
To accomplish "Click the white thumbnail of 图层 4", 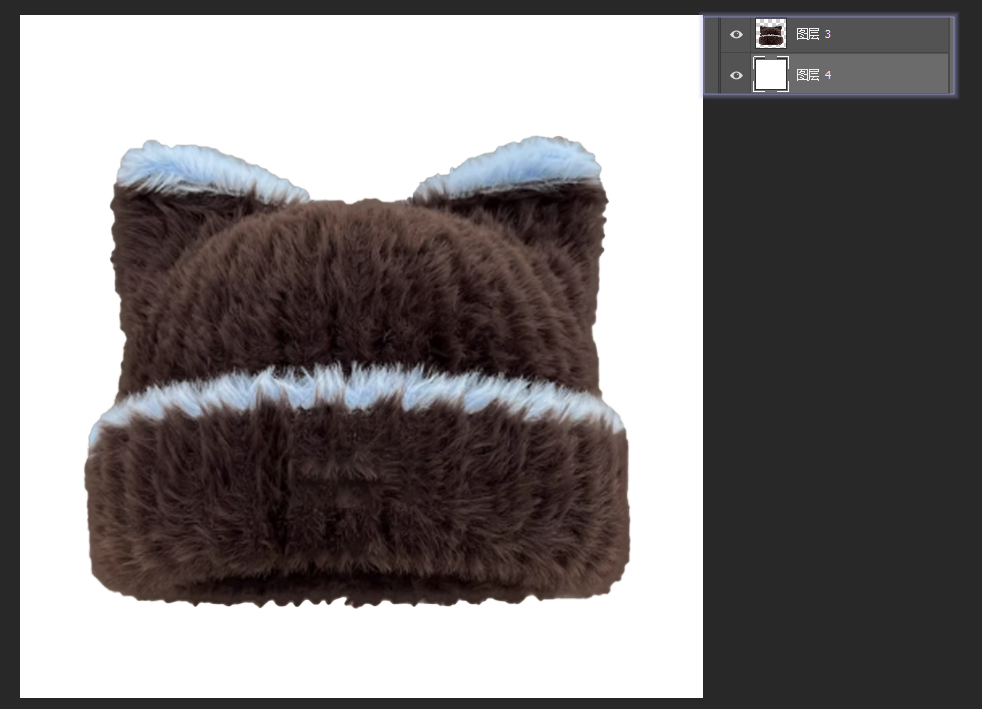I will pos(771,75).
